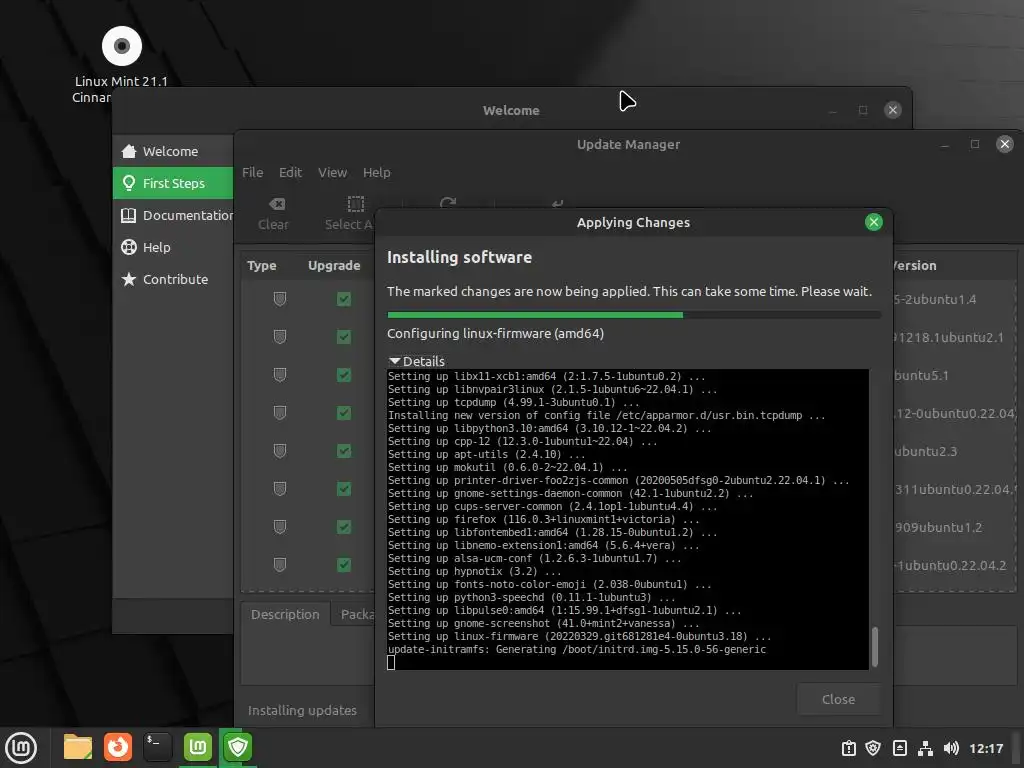Switch to Update Manager taskbar button

[238, 747]
